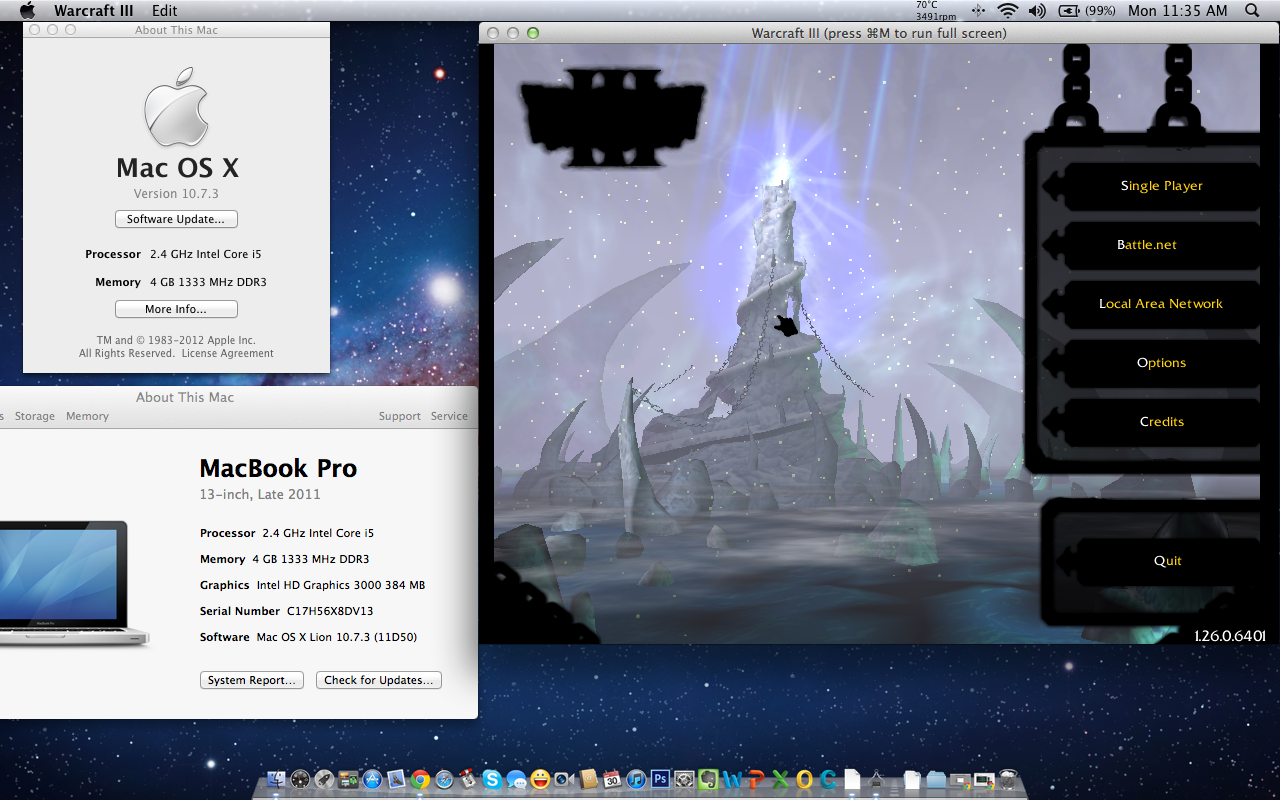The width and height of the screenshot is (1280, 800).
Task: Open the Edit menu
Action: point(164,11)
